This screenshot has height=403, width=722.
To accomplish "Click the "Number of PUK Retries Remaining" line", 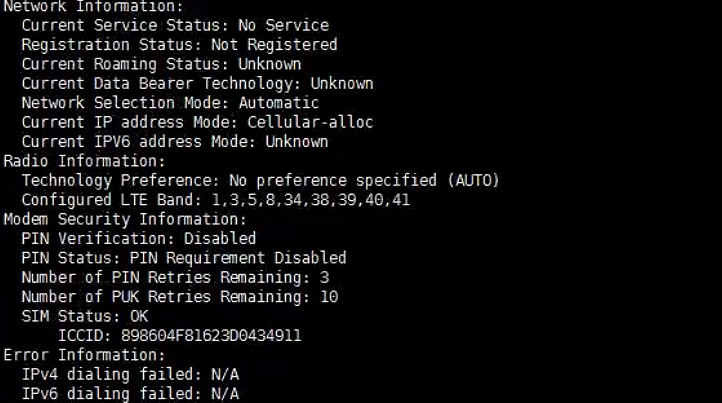I will pos(179,297).
